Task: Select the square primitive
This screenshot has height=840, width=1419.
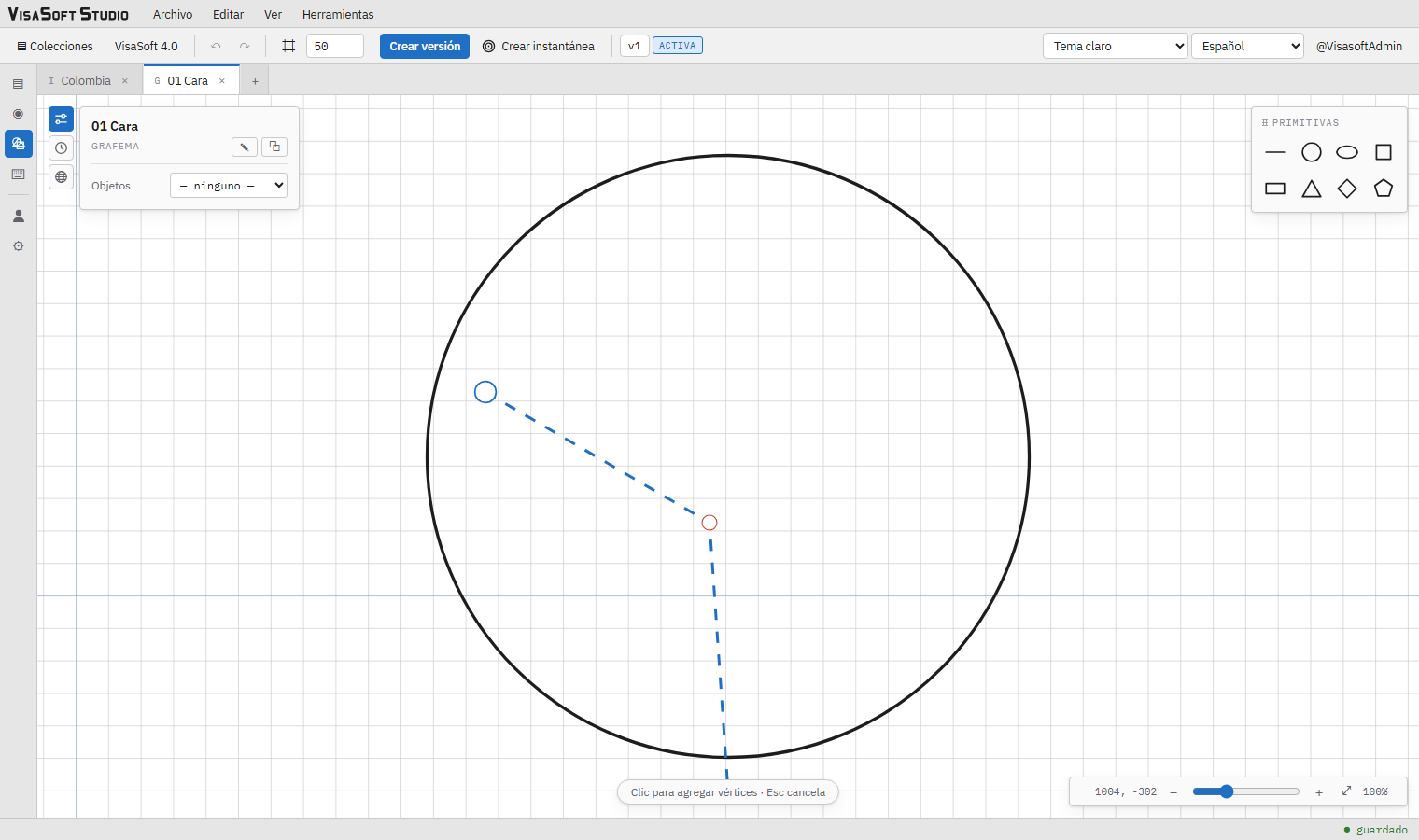Action: (x=1384, y=152)
